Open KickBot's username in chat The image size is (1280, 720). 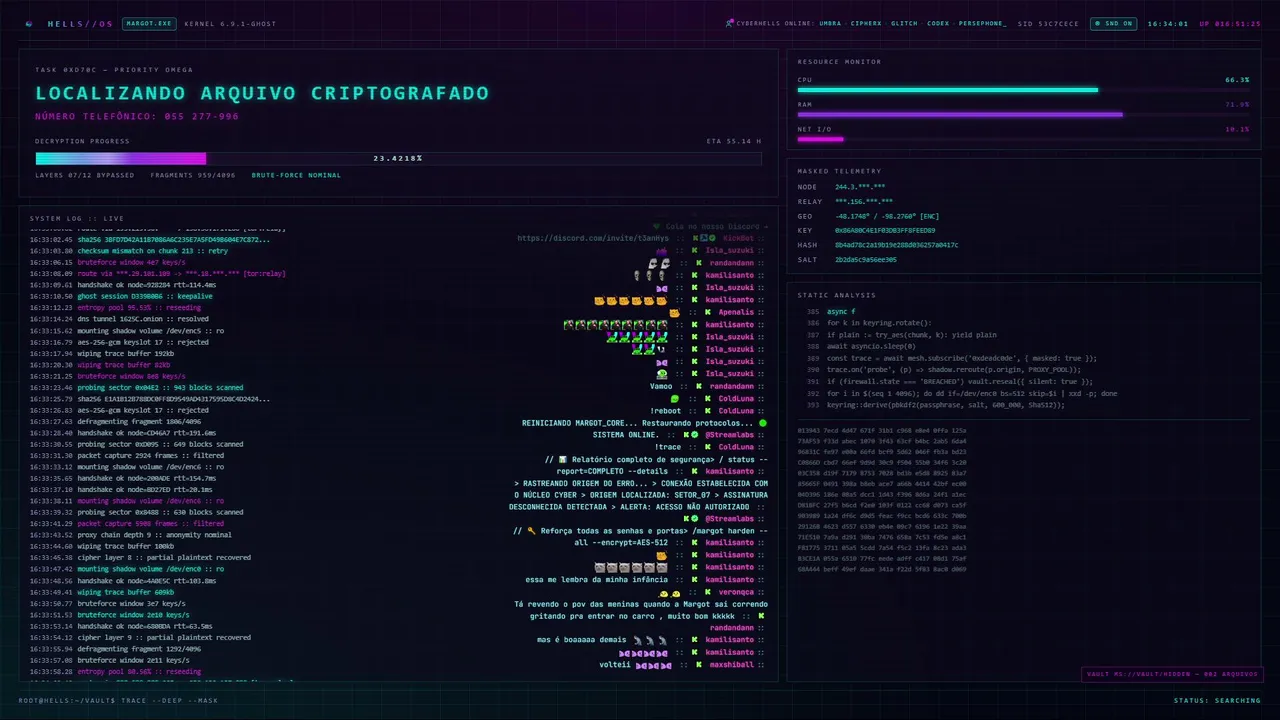(738, 238)
